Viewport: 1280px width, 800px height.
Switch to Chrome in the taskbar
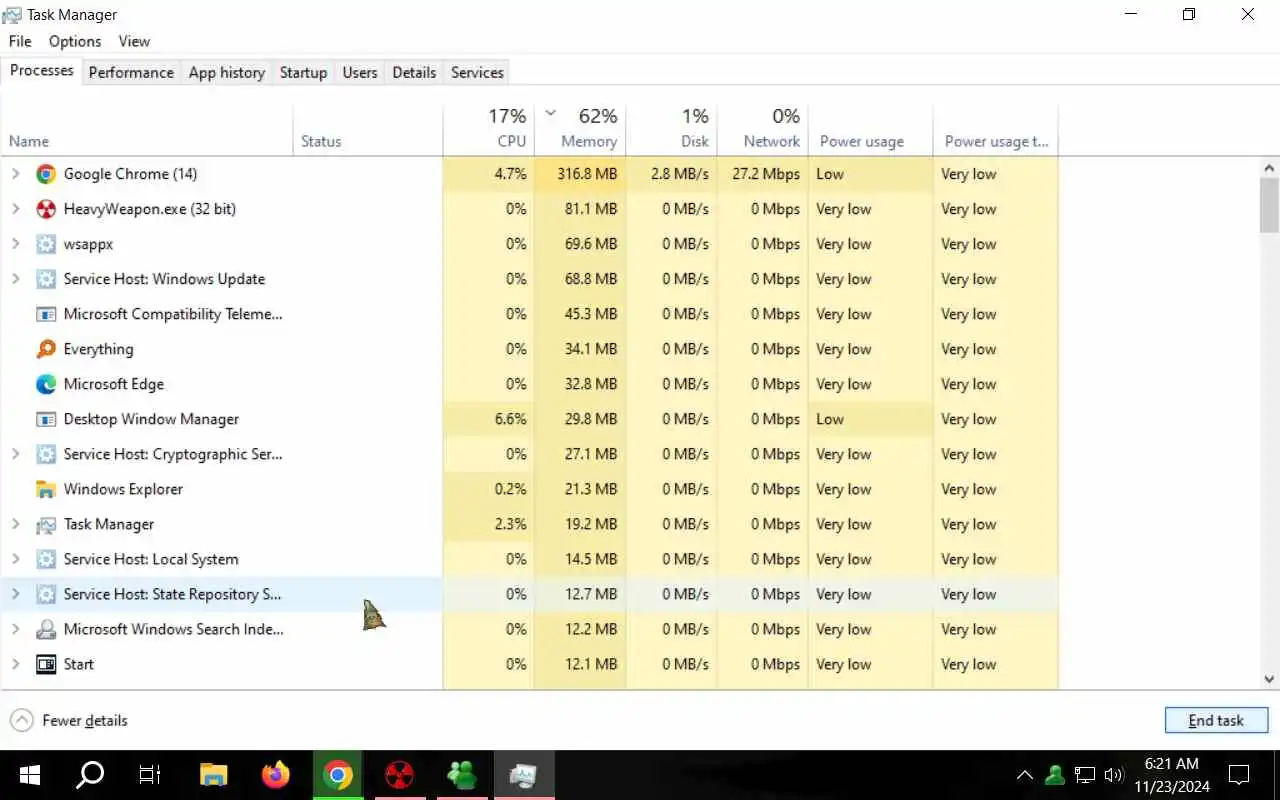338,775
